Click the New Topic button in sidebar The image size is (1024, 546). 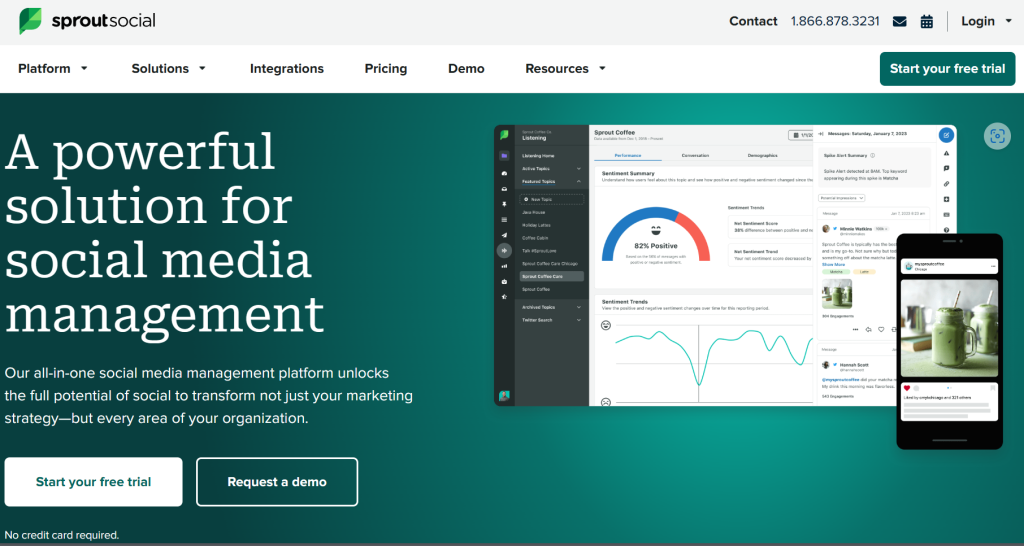[x=552, y=199]
